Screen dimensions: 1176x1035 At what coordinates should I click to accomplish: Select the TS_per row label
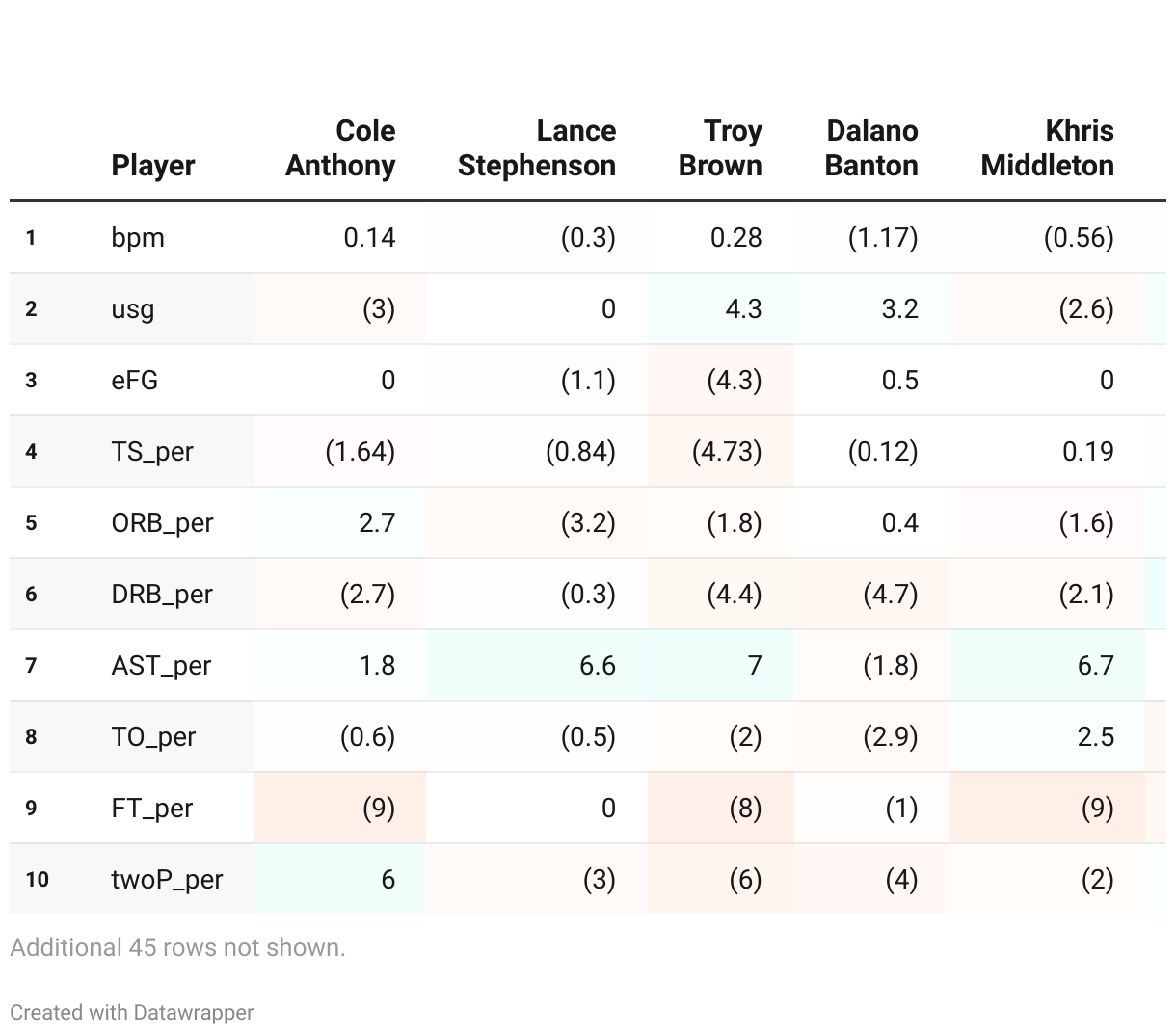[x=152, y=451]
